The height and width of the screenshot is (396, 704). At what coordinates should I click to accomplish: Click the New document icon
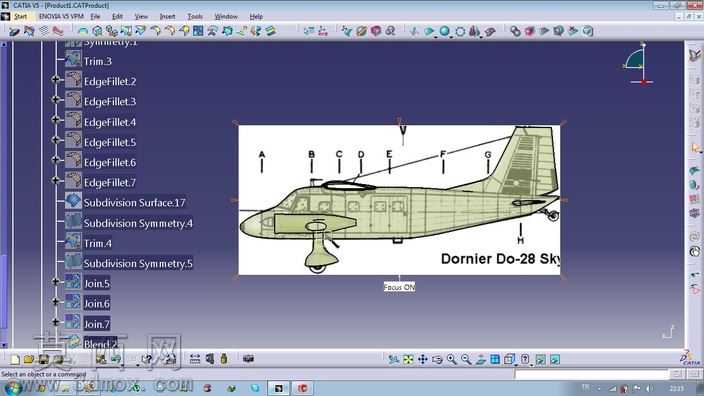15,360
